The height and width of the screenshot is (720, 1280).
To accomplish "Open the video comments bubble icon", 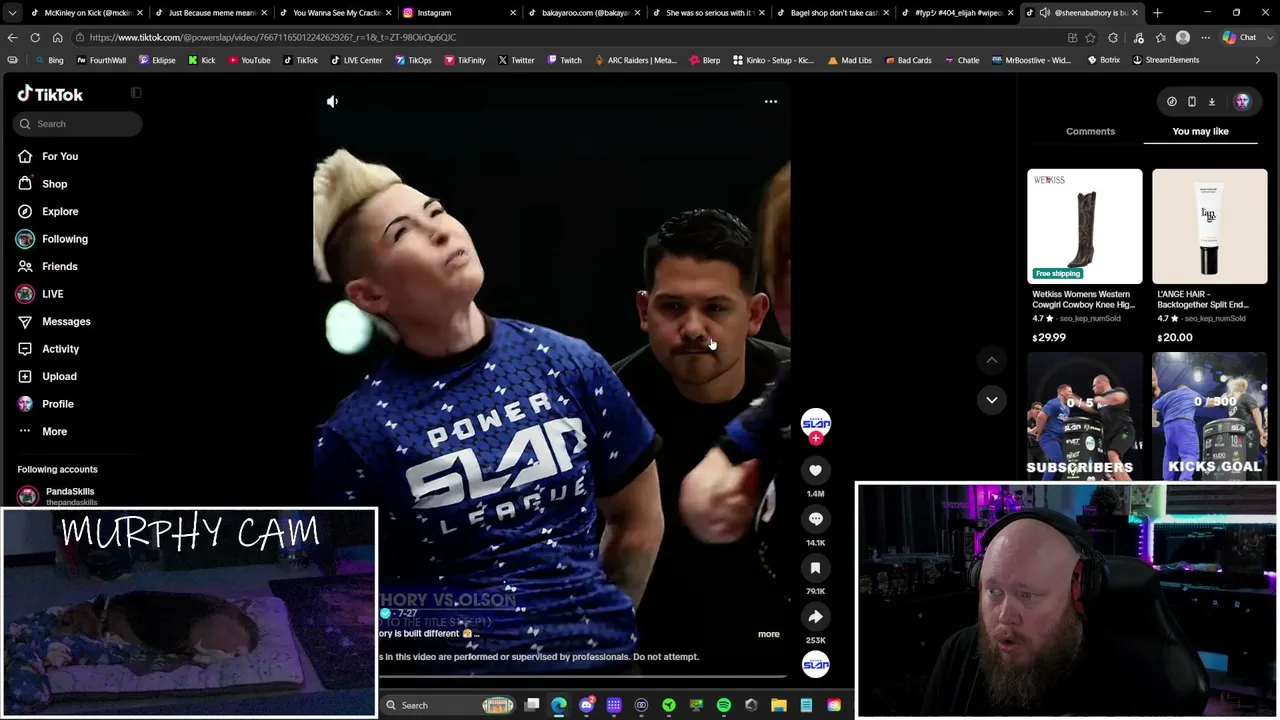I will point(815,519).
